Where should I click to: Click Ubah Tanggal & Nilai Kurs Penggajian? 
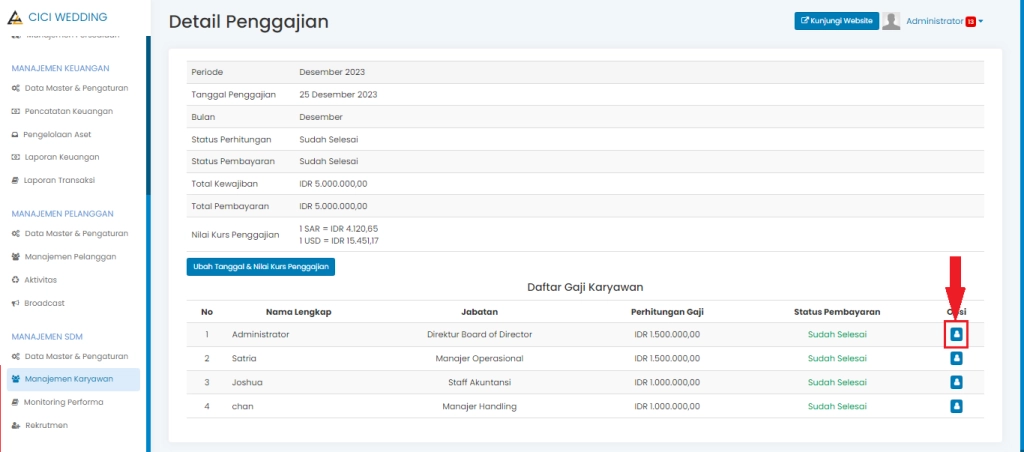click(260, 267)
